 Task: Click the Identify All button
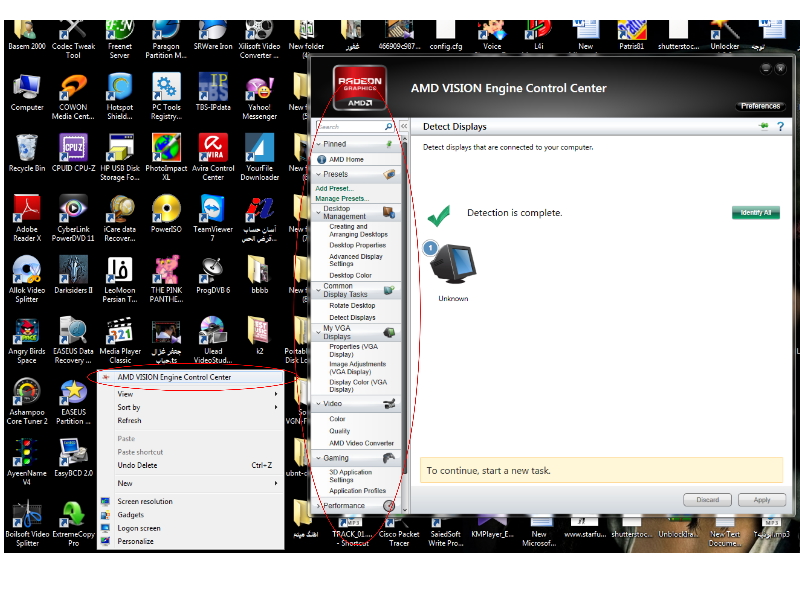click(x=756, y=213)
